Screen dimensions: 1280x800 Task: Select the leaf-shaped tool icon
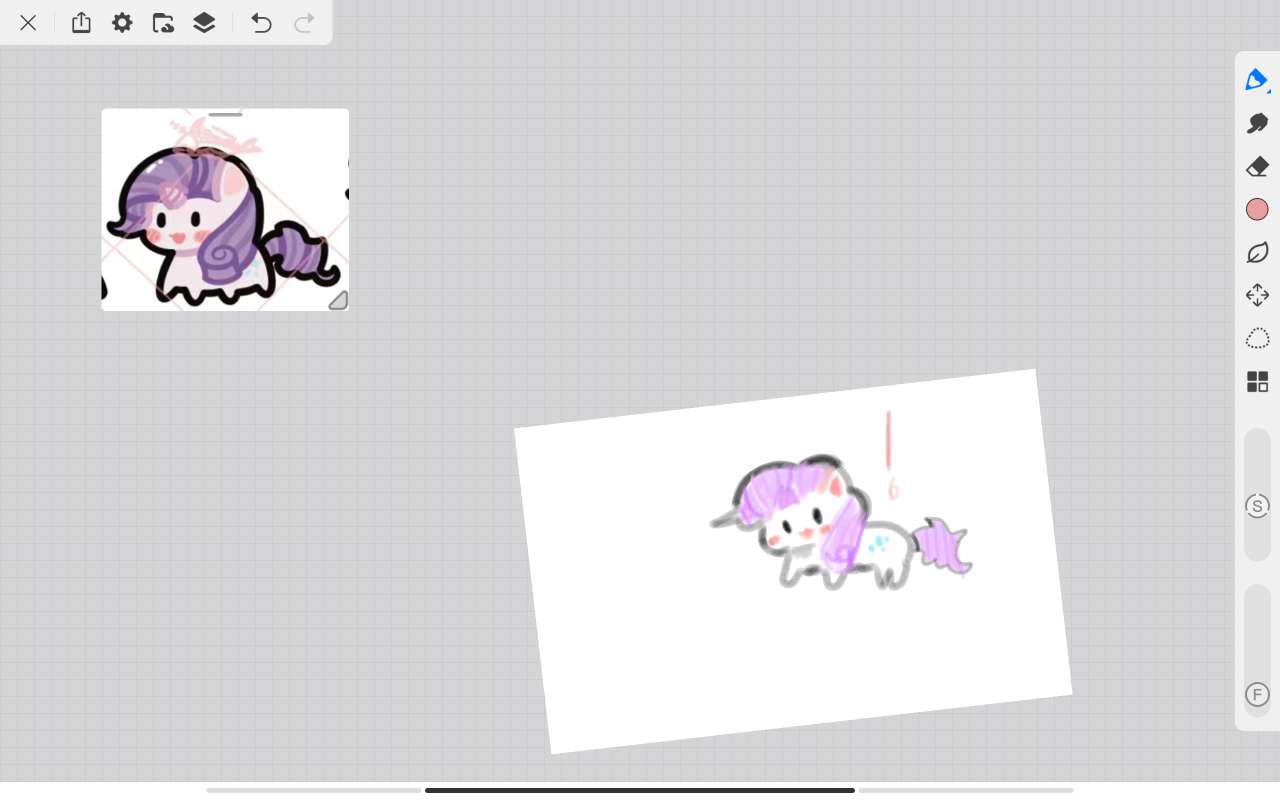pyautogui.click(x=1257, y=252)
